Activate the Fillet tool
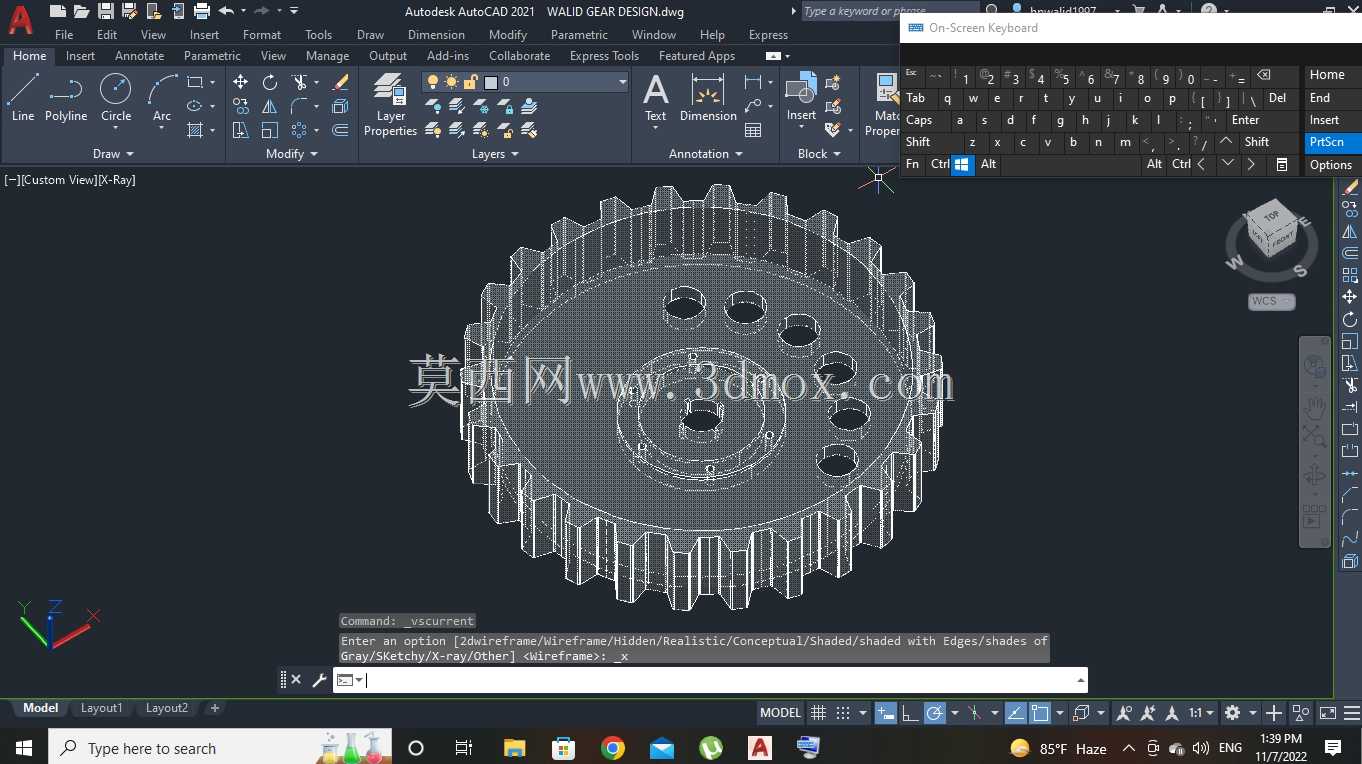Viewport: 1362px width, 764px height. (x=299, y=106)
